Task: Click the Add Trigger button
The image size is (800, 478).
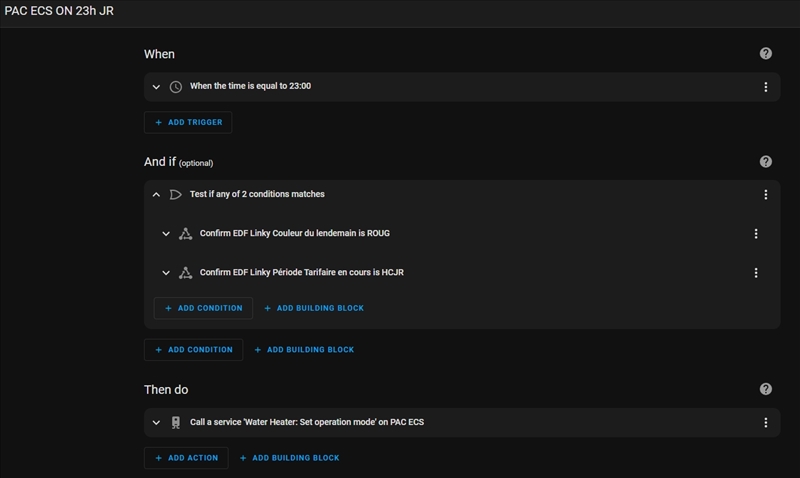Action: 189,122
